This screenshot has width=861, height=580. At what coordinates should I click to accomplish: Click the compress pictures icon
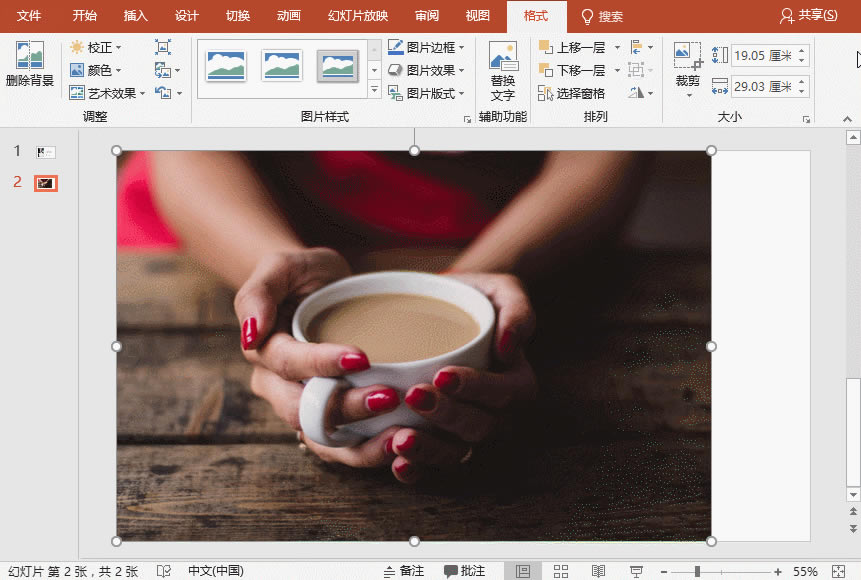click(x=163, y=47)
